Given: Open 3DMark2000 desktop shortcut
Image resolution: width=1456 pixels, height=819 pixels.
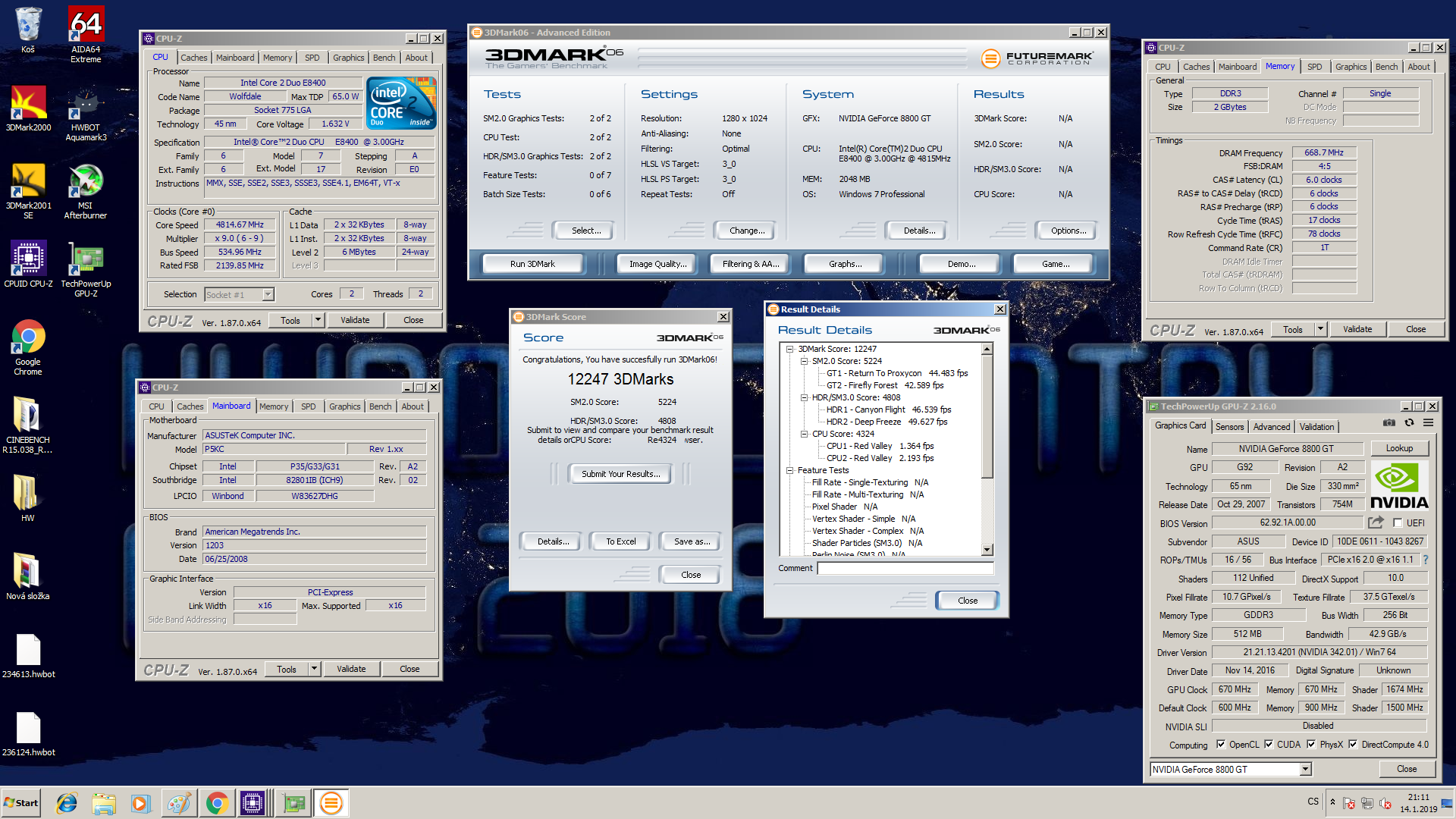Looking at the screenshot, I should tap(28, 108).
